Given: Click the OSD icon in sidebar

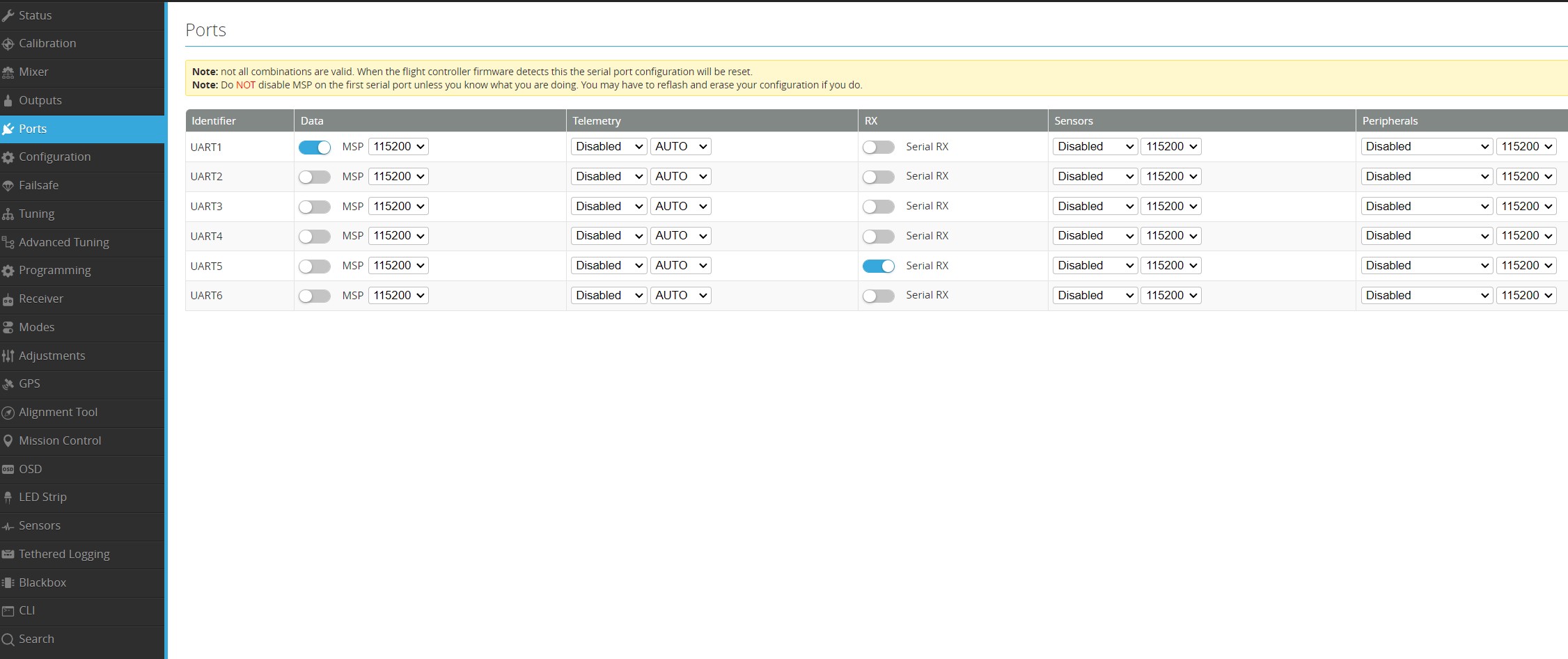Looking at the screenshot, I should 8,470.
